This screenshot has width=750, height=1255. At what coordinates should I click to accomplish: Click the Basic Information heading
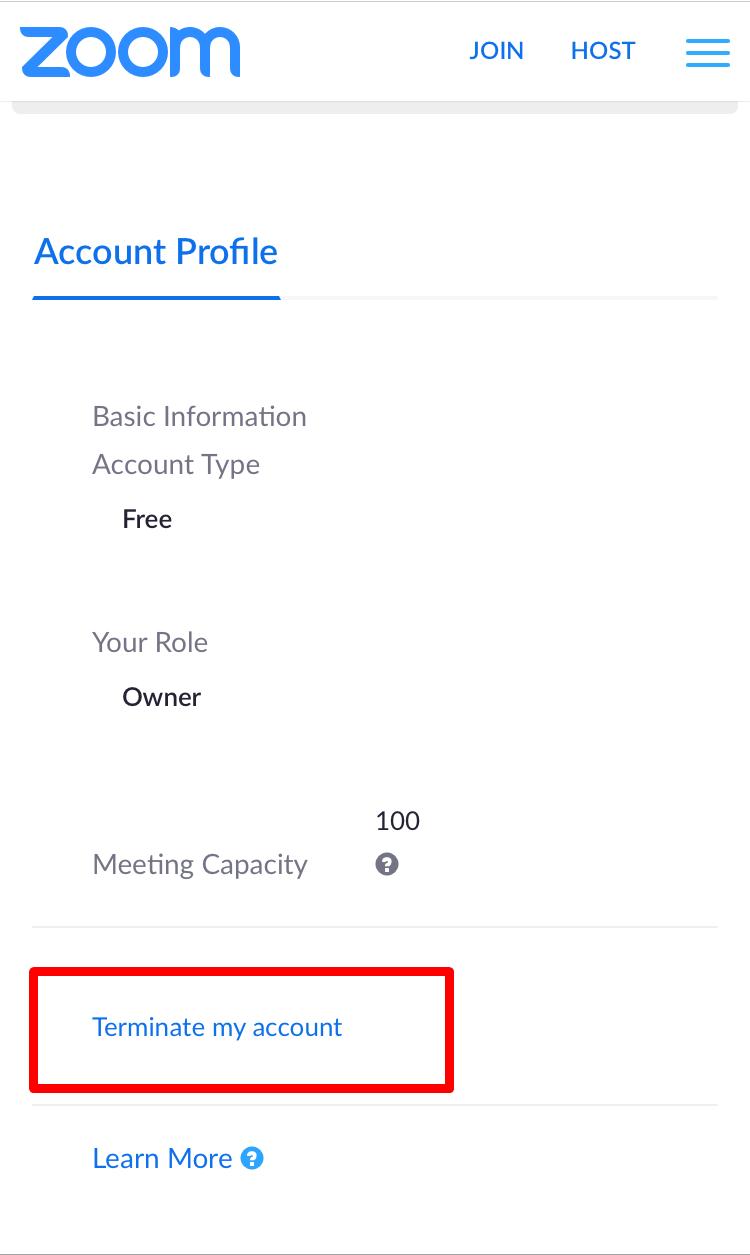click(199, 416)
